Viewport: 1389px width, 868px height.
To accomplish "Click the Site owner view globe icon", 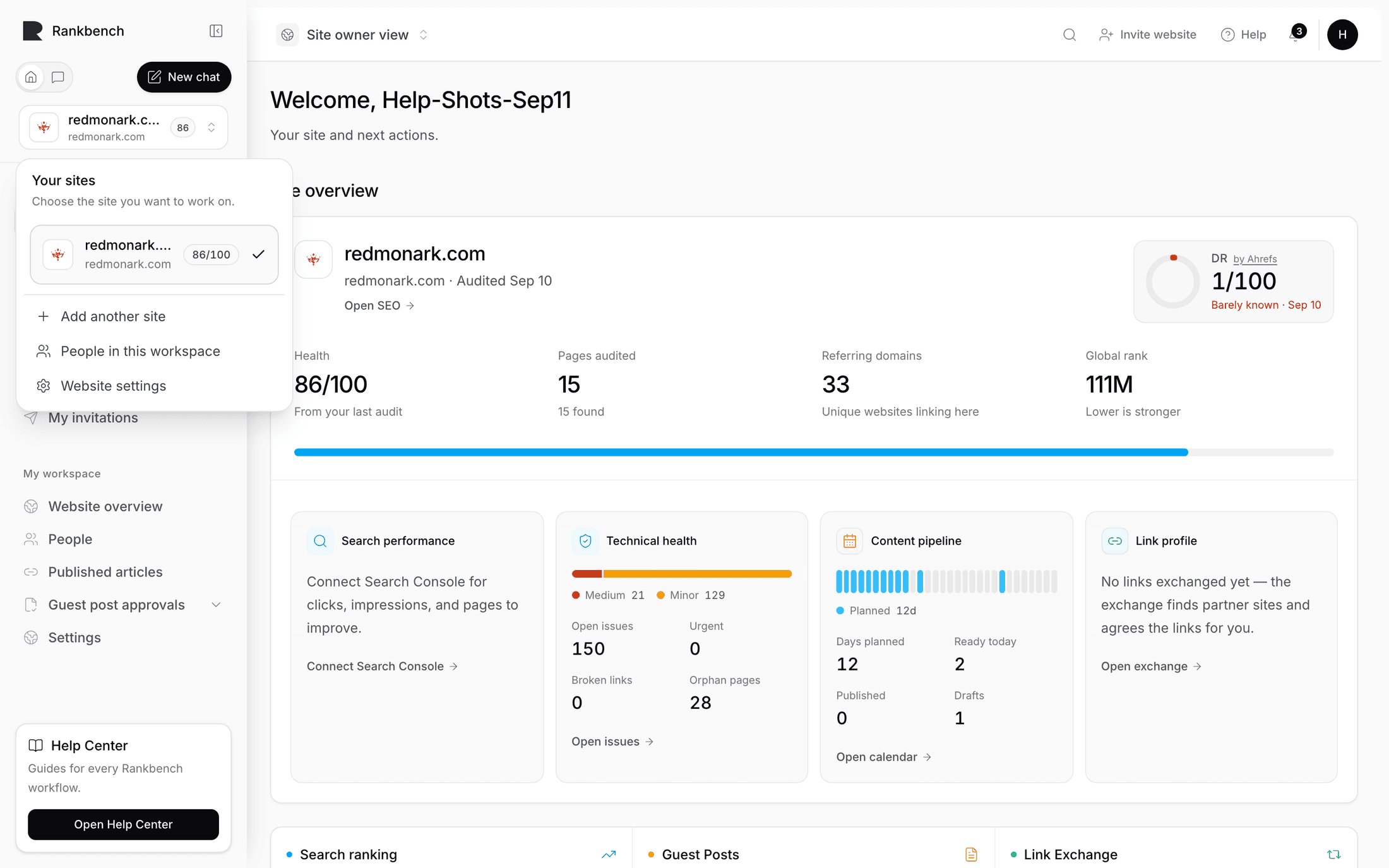I will tap(287, 35).
